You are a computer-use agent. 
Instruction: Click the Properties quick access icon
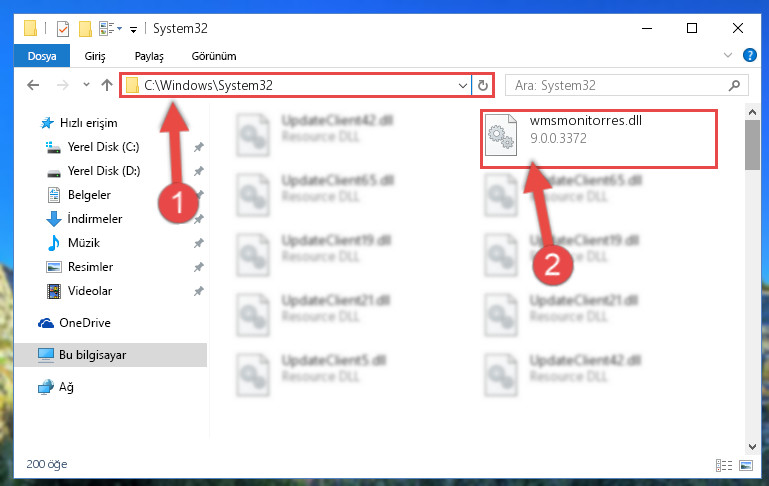(63, 29)
